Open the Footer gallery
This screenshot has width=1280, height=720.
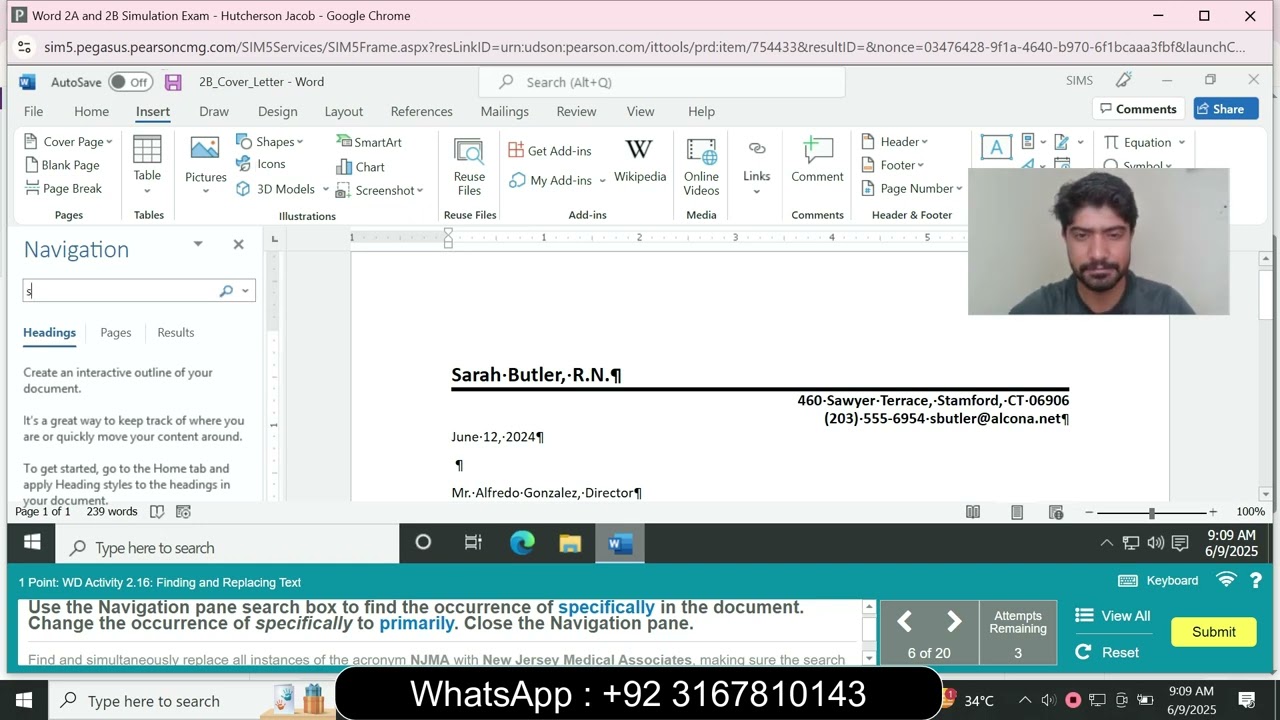click(892, 165)
